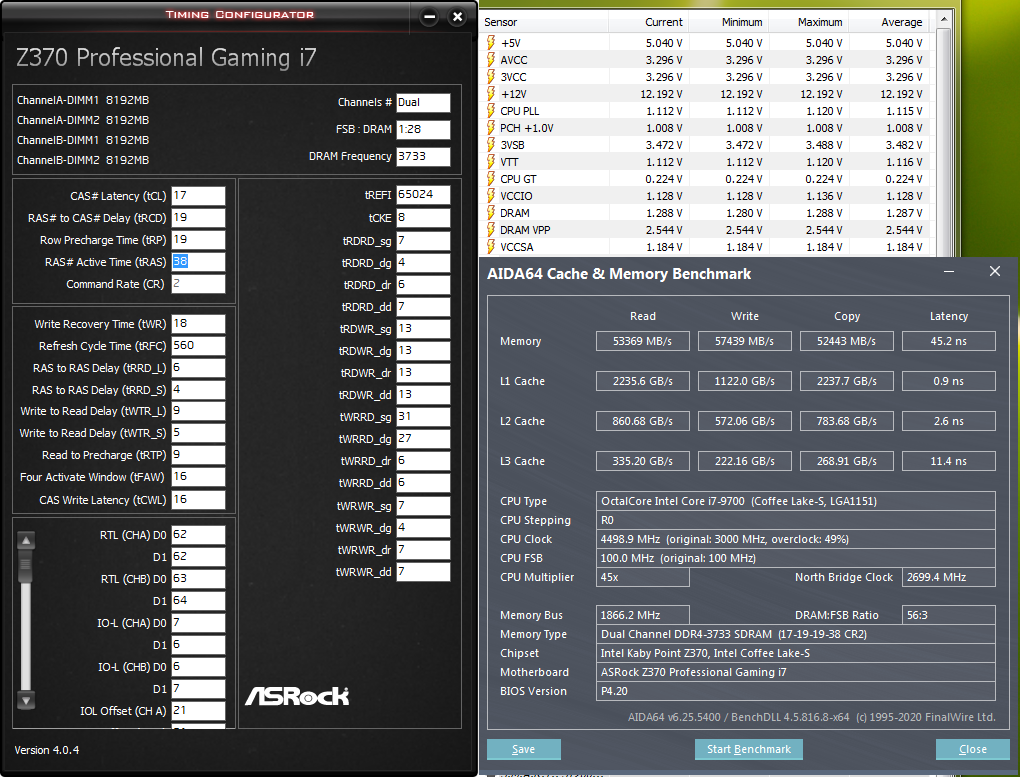Move the Timing Configurator vertical scroll thumb
The height and width of the screenshot is (777, 1020).
click(x=26, y=565)
